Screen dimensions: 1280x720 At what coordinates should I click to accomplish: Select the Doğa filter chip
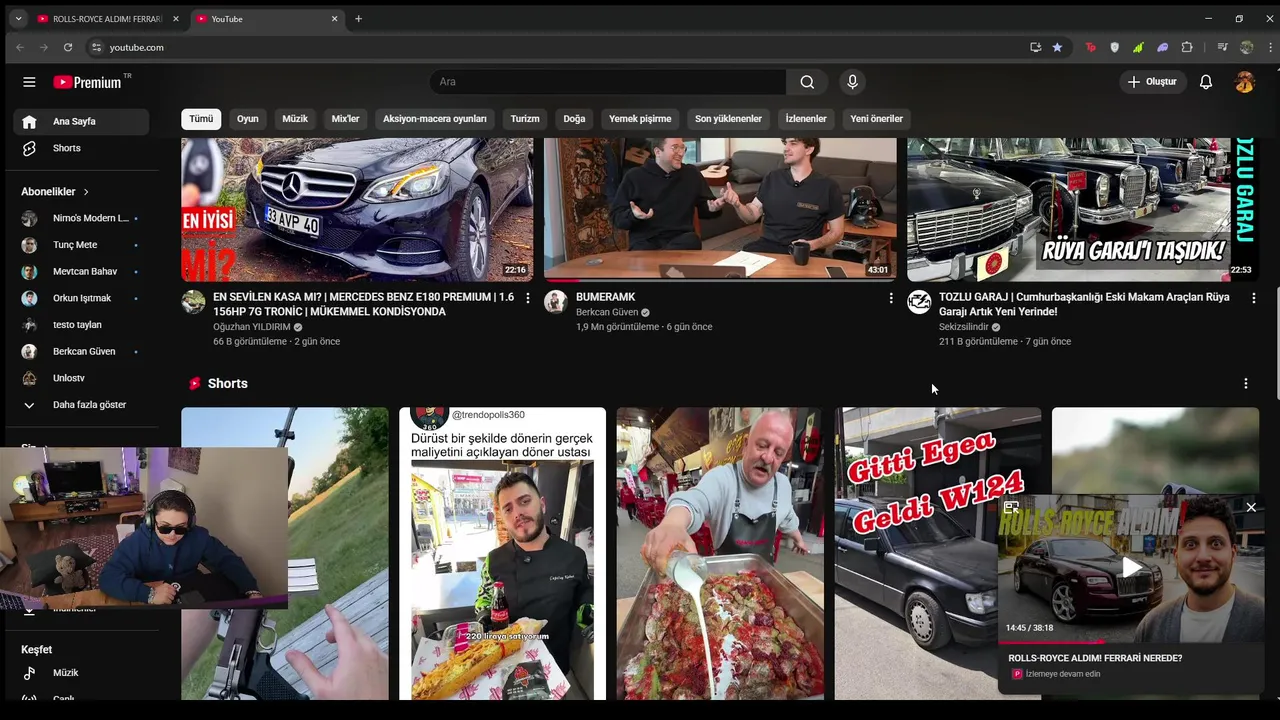574,119
